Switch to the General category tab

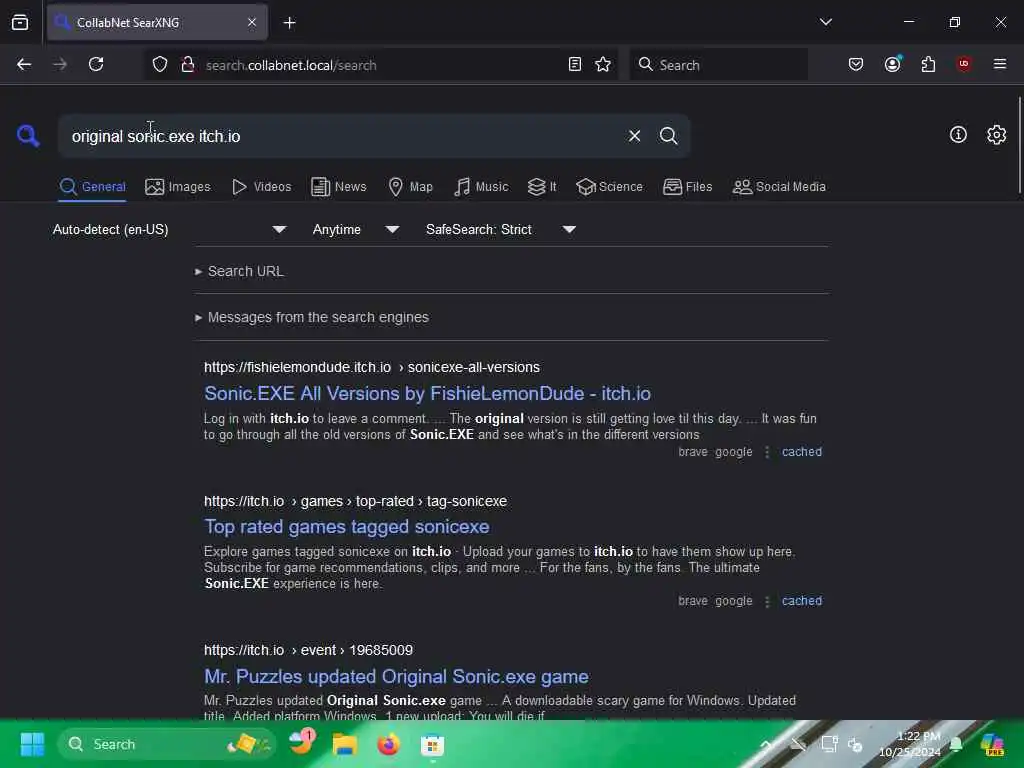(92, 187)
